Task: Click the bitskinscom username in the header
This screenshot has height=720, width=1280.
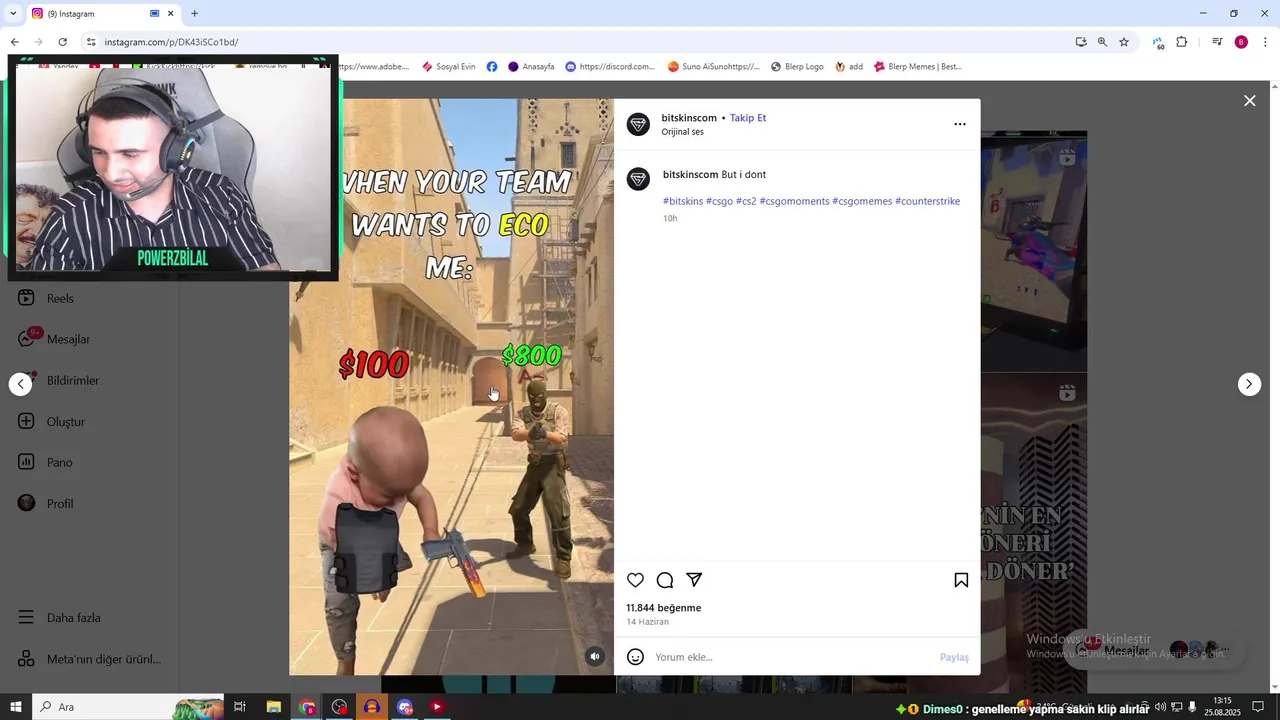Action: tap(689, 118)
